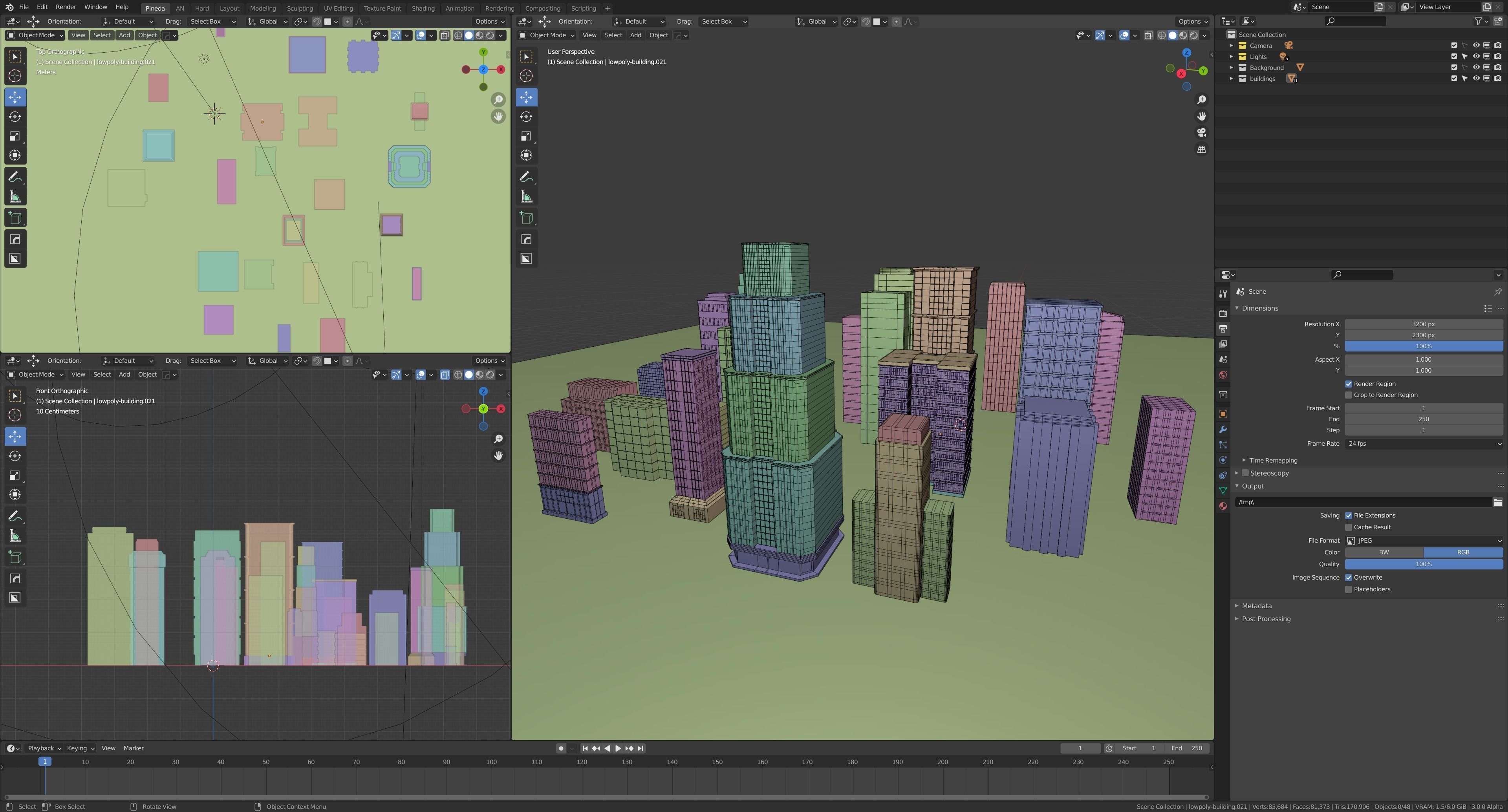
Task: Toggle File Extensions checkbox
Action: [1349, 516]
